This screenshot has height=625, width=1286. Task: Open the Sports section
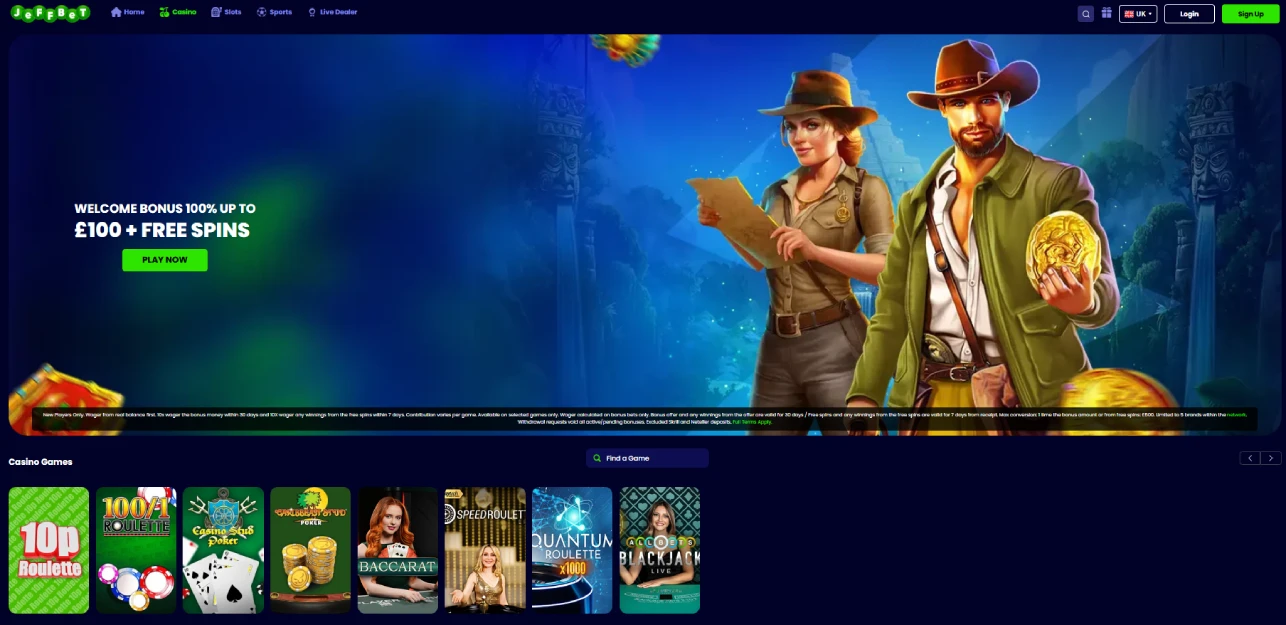(x=274, y=12)
